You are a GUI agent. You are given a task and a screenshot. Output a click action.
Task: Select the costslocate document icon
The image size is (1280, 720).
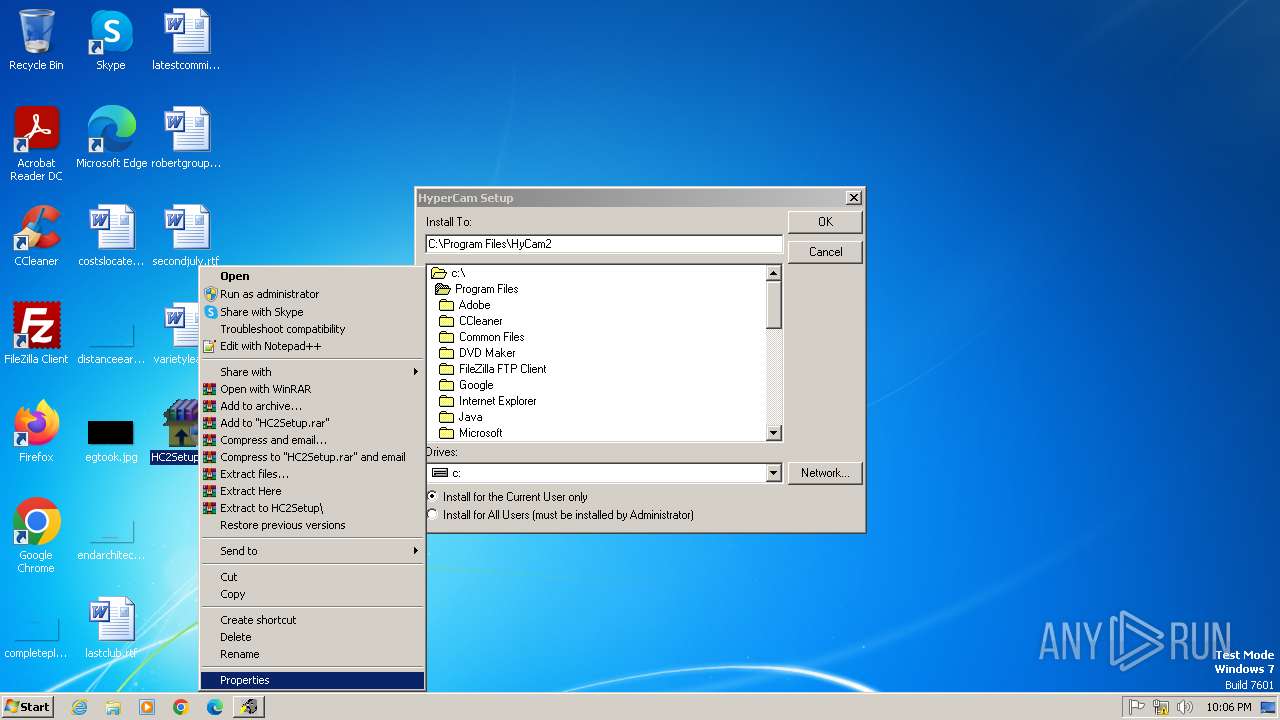[x=111, y=236]
